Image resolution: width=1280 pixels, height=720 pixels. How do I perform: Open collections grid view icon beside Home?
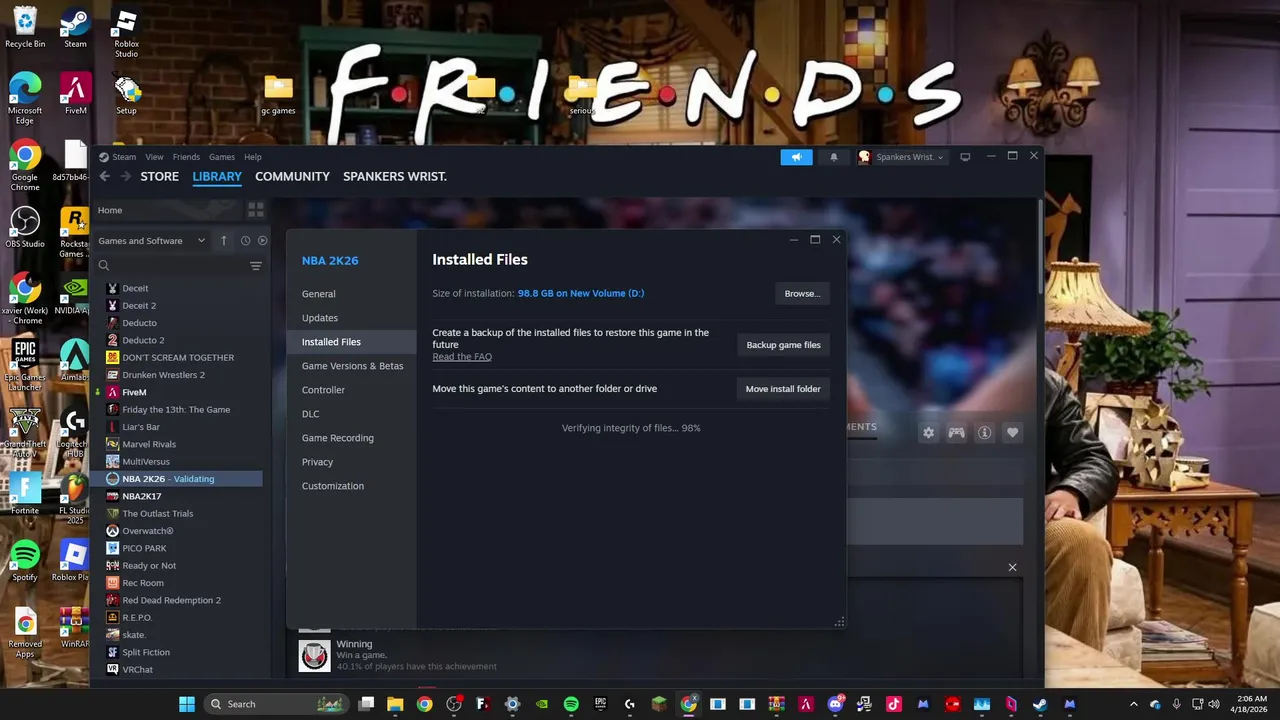click(256, 210)
